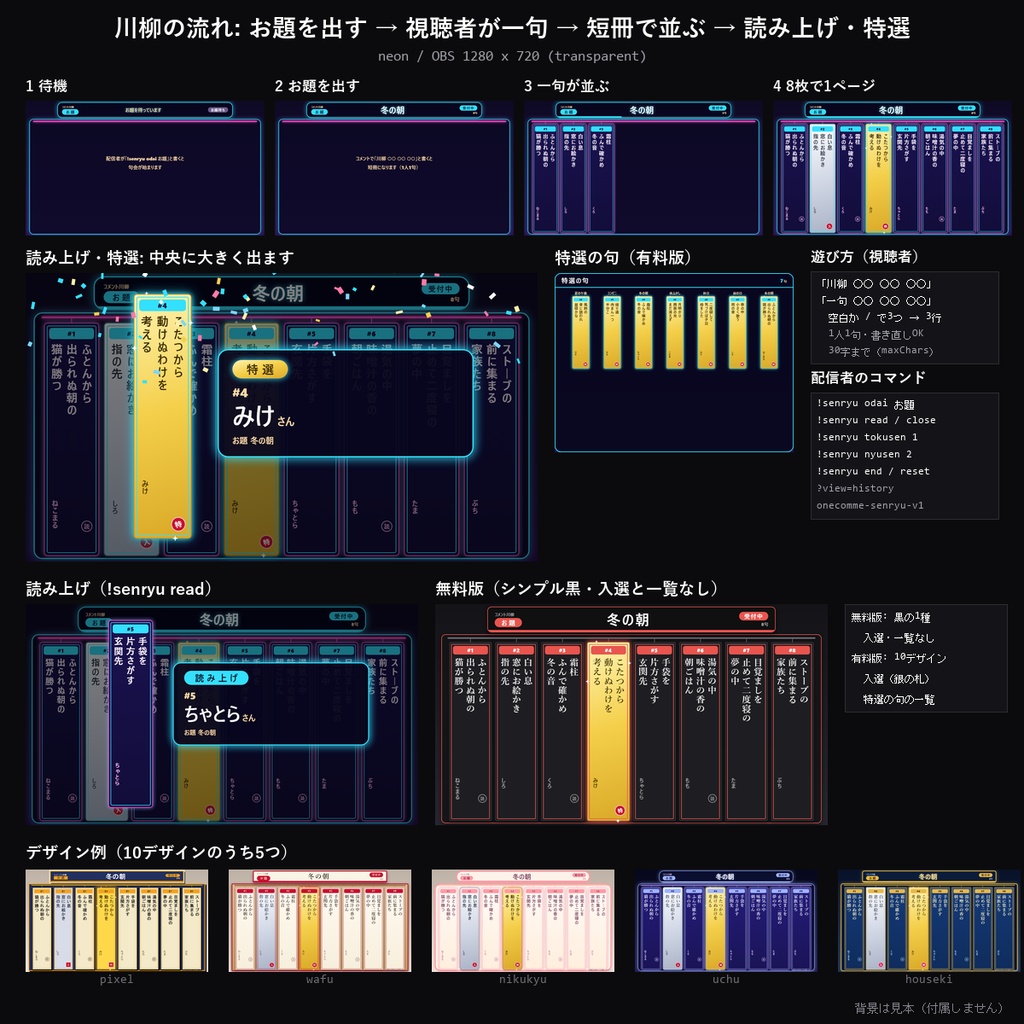This screenshot has width=1024, height=1024.
Task: Click the red 特 stamp on free-version card #4
Action: pyautogui.click(x=620, y=810)
